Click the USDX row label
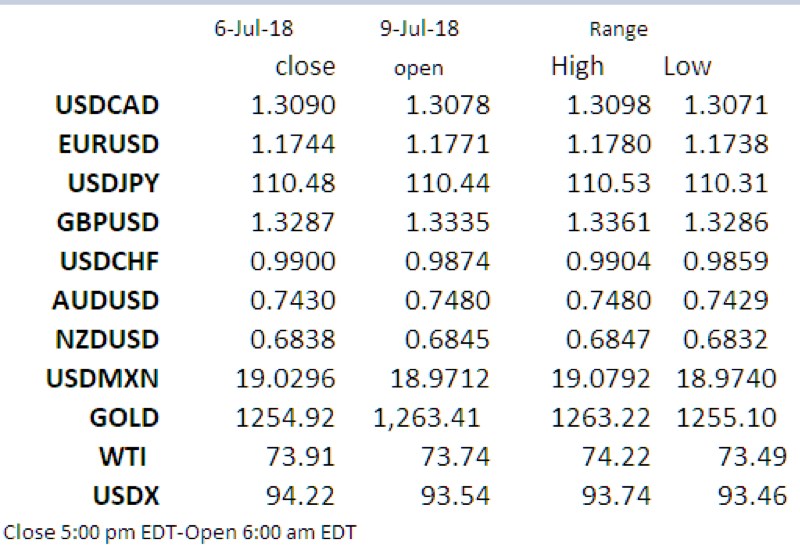Image resolution: width=800 pixels, height=545 pixels. point(125,496)
